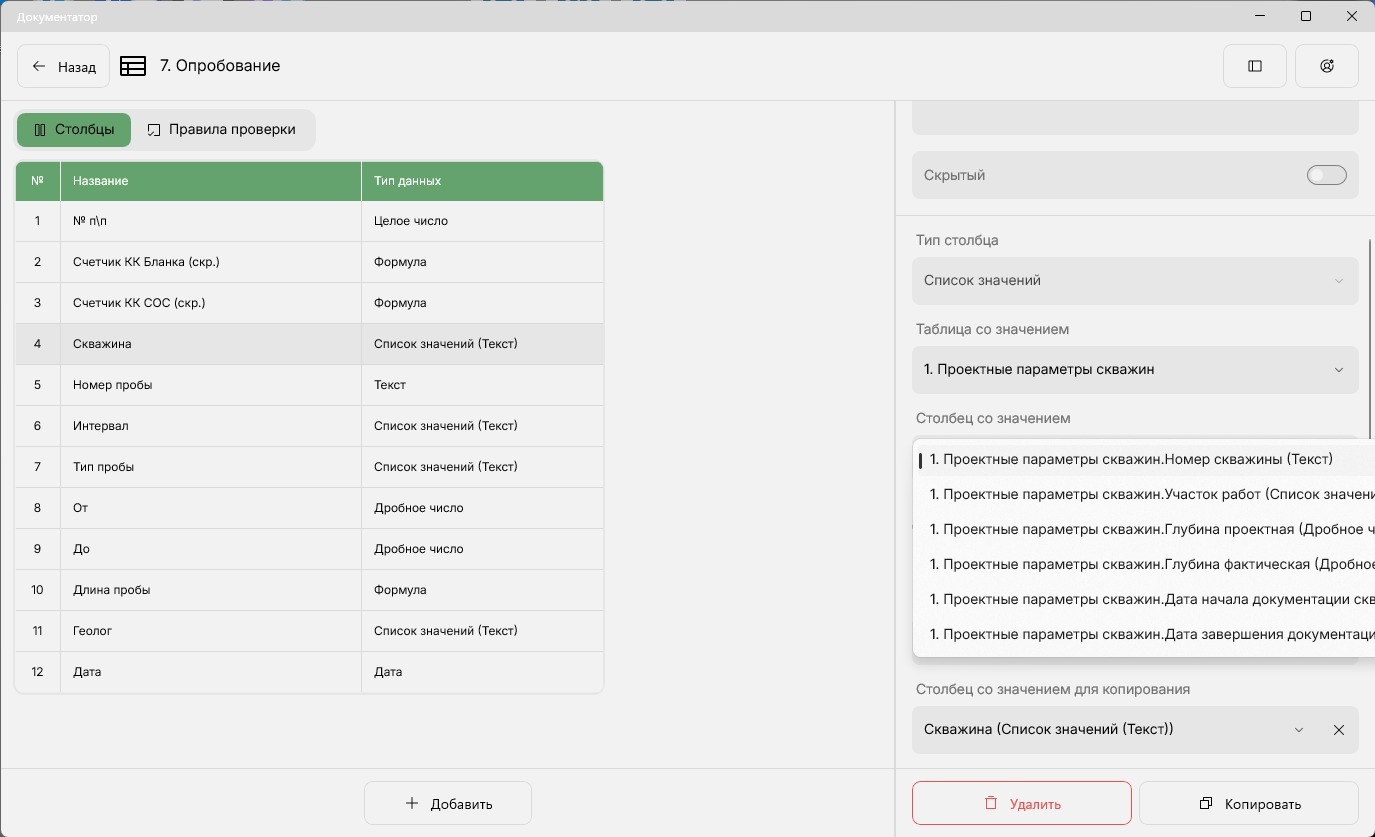Switch to Правила проверки tab
Screen dimensions: 1375x837
[x=222, y=130]
